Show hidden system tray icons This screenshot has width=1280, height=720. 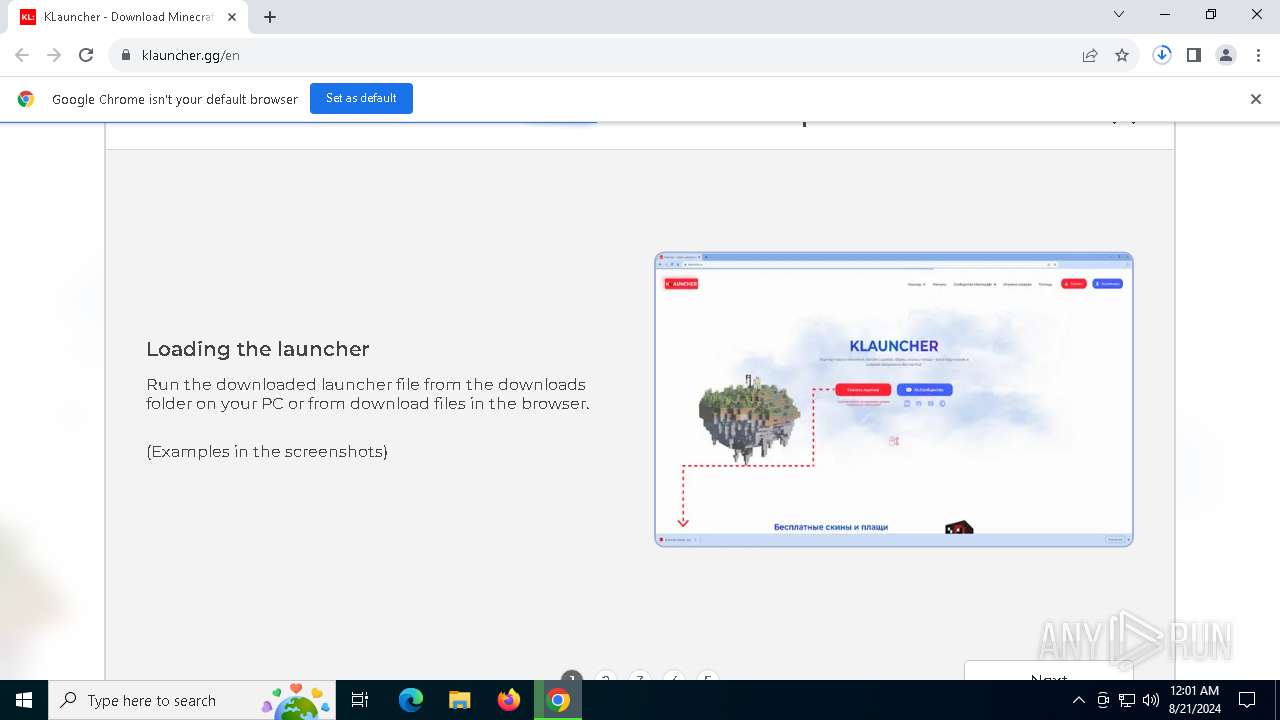point(1078,700)
